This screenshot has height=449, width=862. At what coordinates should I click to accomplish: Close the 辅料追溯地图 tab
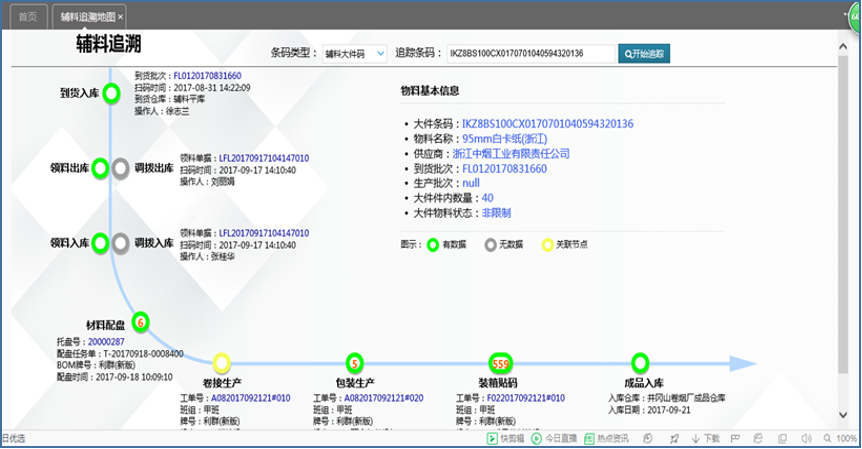point(121,17)
